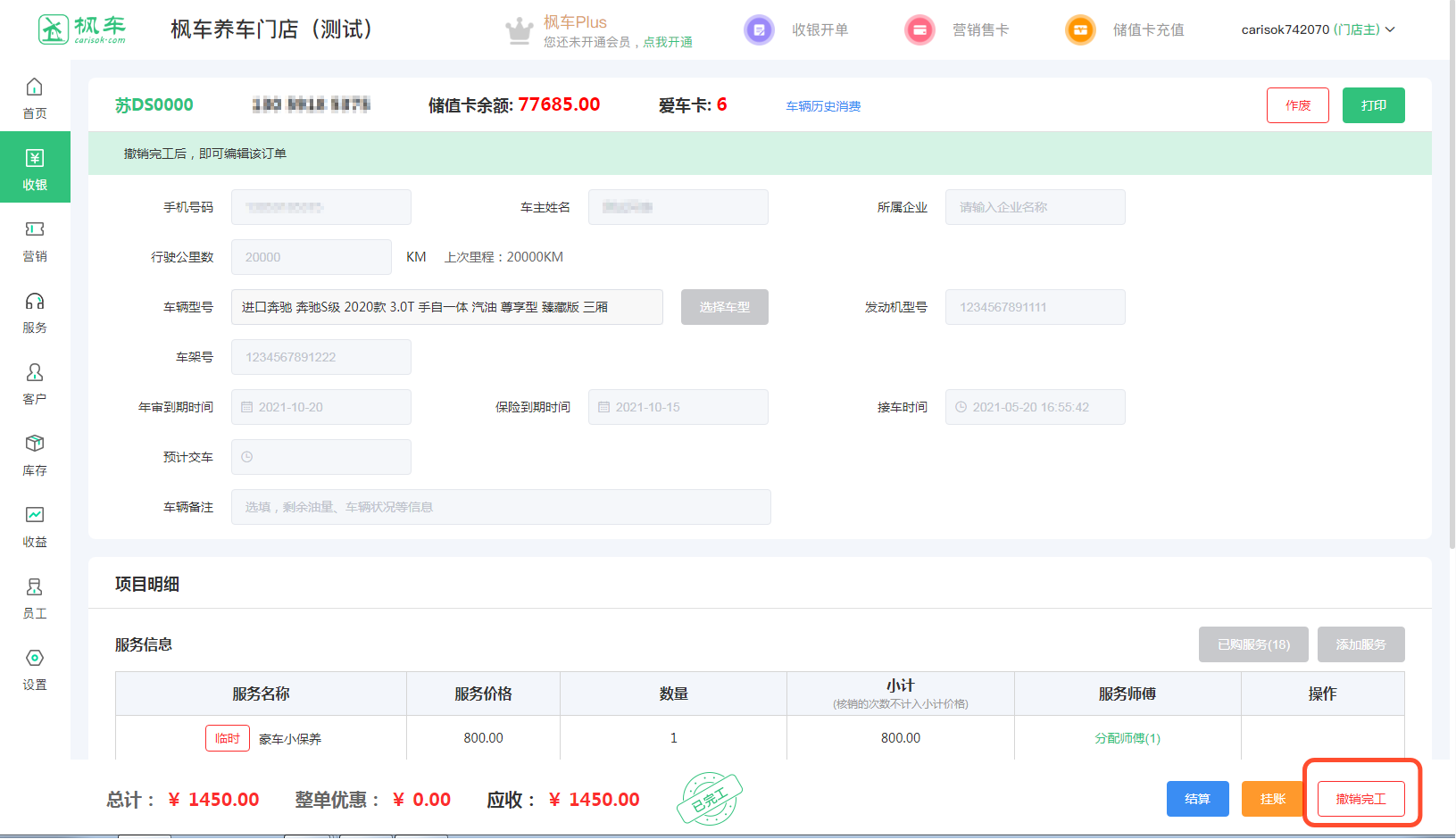Select the 营销 marketing sidebar icon
1456x839 pixels.
(x=34, y=230)
